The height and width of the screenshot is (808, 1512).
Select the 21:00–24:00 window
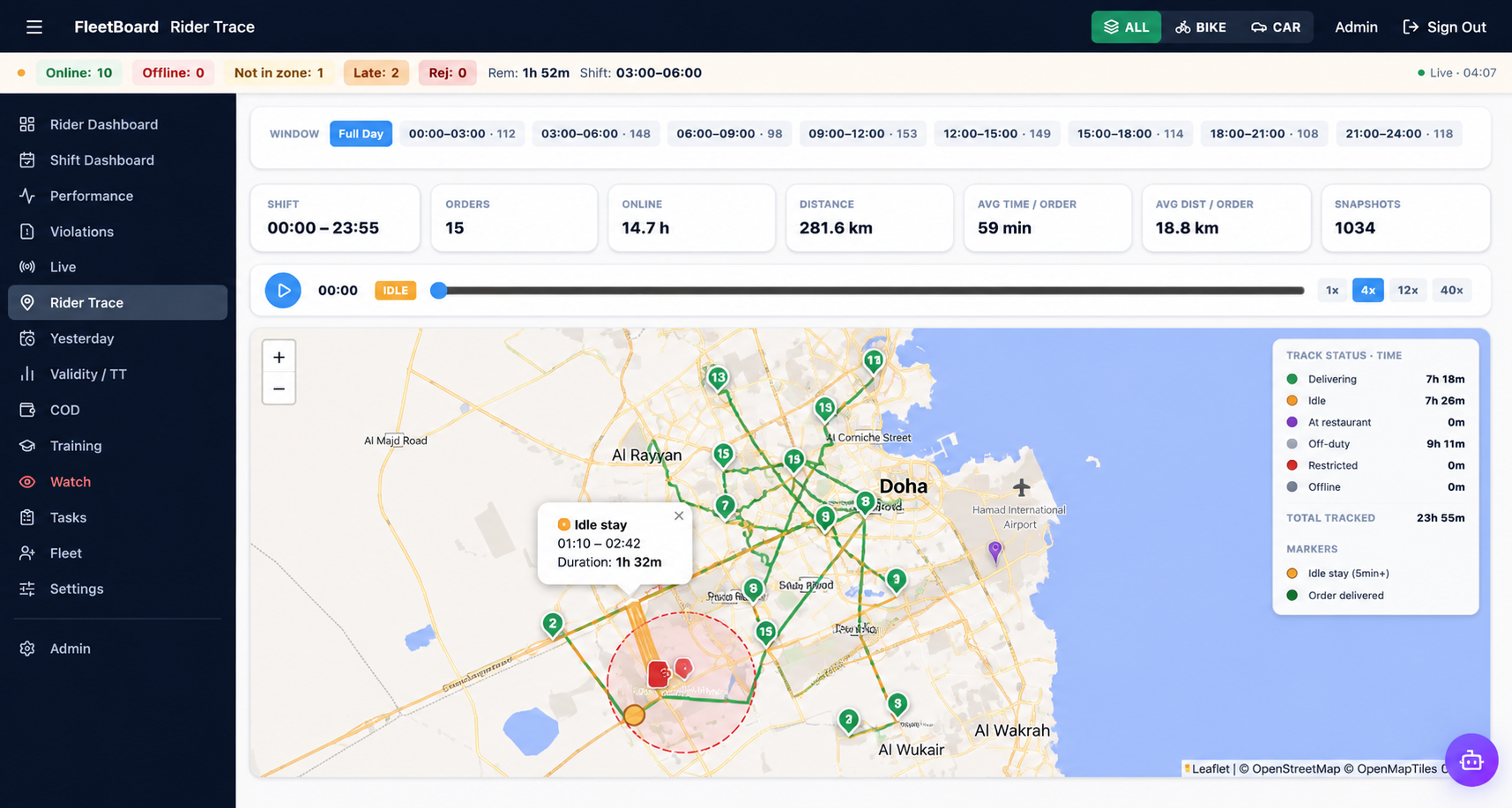tap(1399, 134)
